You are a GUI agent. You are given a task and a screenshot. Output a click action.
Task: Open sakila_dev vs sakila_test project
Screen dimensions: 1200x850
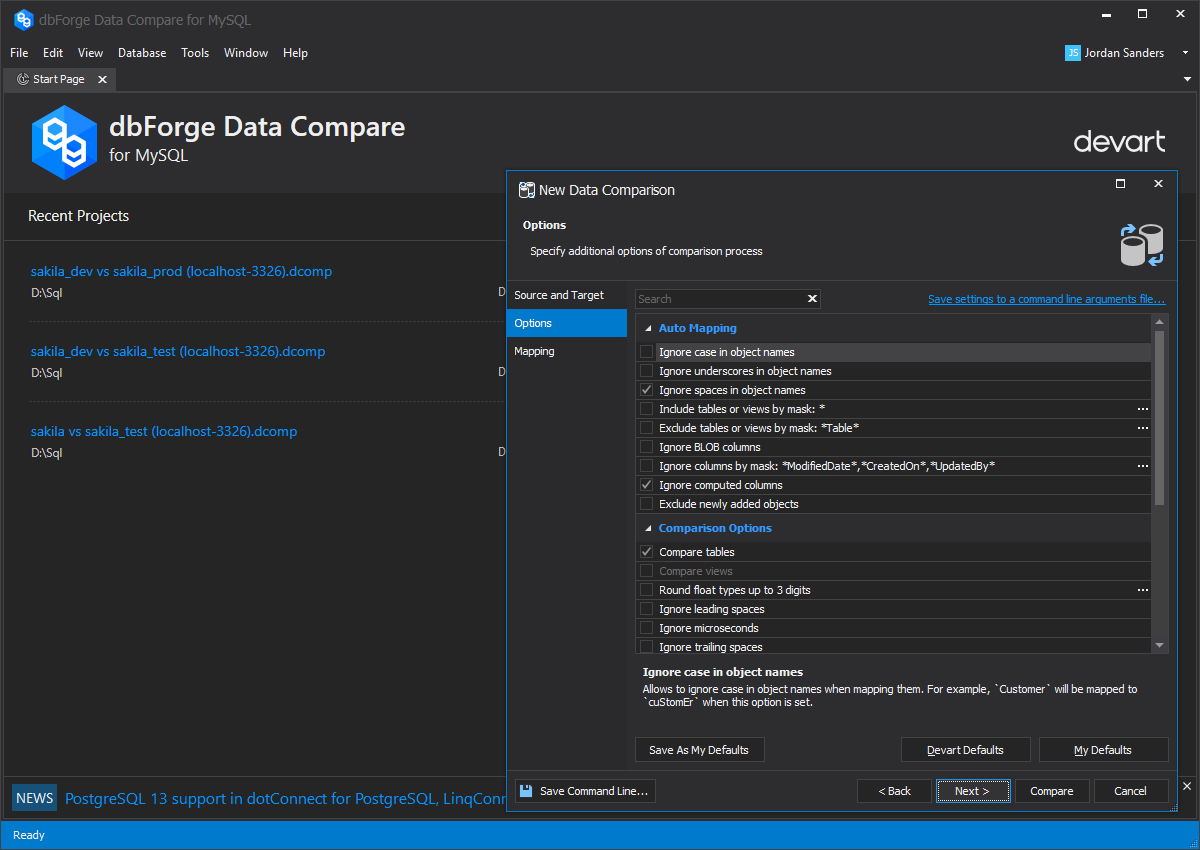tap(178, 351)
